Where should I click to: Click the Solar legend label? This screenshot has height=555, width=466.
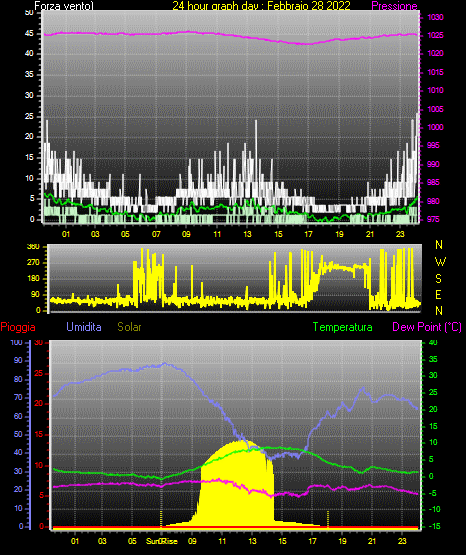coord(130,327)
